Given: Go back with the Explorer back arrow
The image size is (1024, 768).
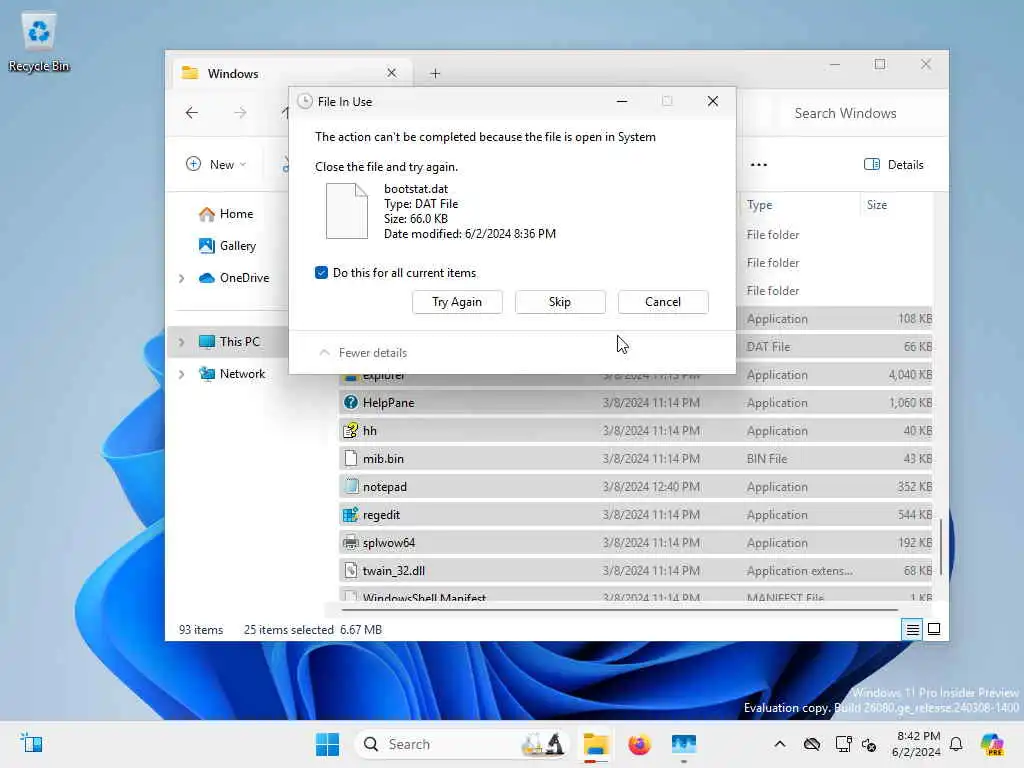Looking at the screenshot, I should [x=191, y=113].
